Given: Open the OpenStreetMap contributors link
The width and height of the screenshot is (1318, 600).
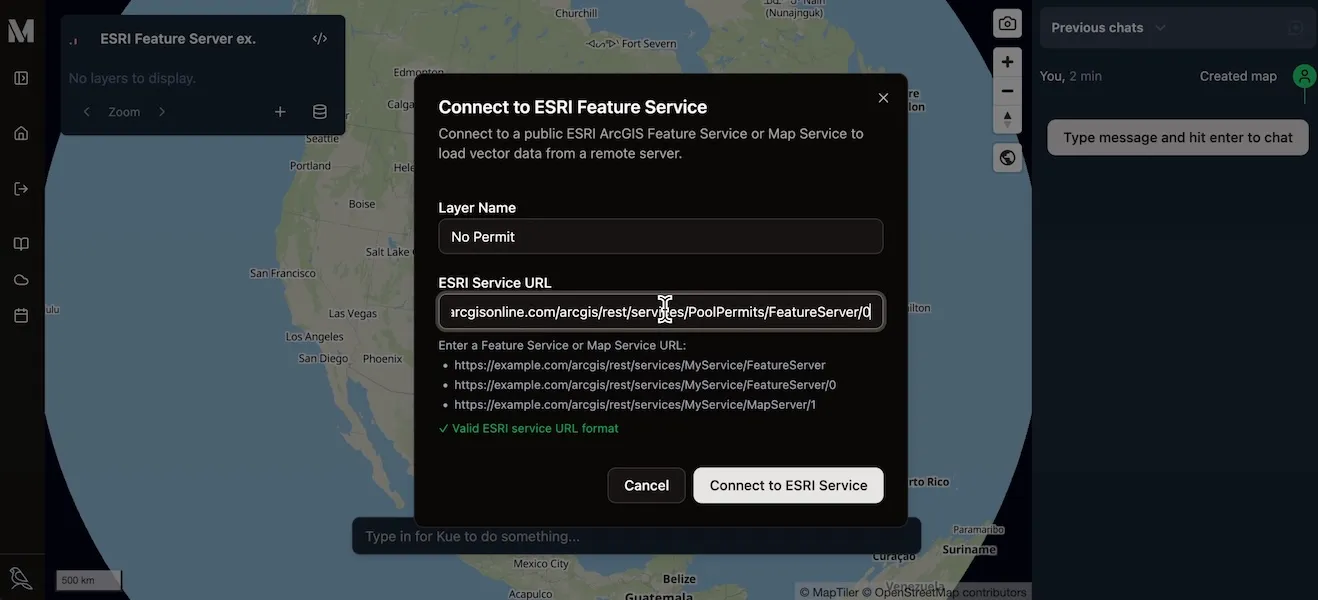Looking at the screenshot, I should [945, 592].
